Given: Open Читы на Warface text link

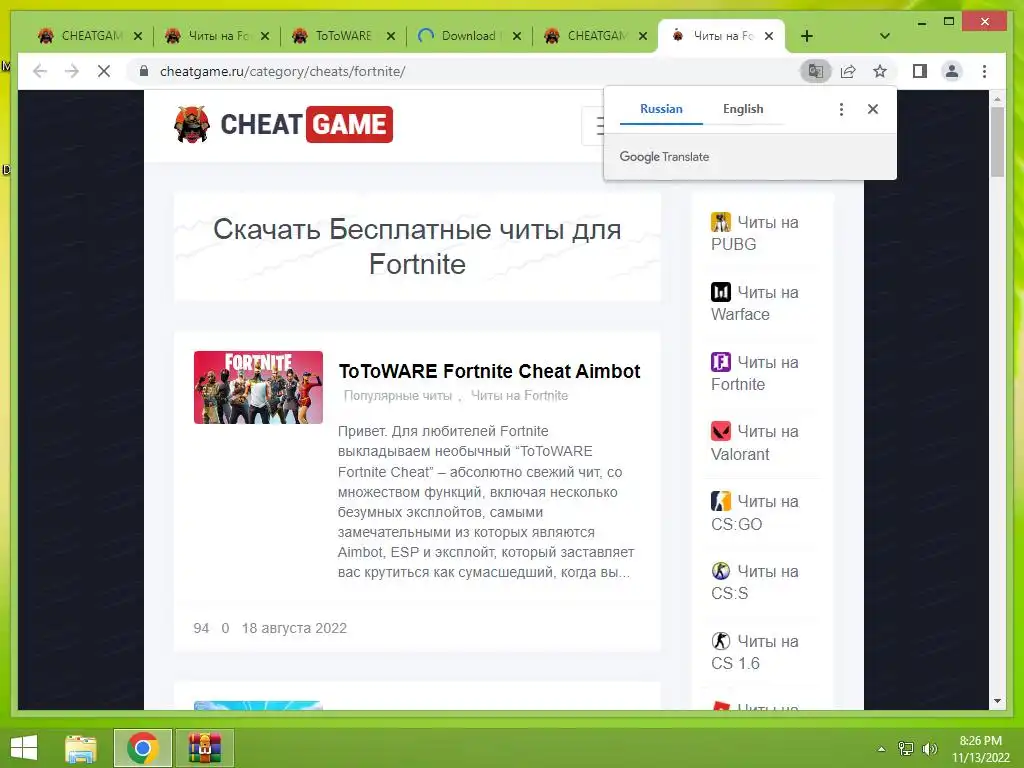Looking at the screenshot, I should (755, 303).
